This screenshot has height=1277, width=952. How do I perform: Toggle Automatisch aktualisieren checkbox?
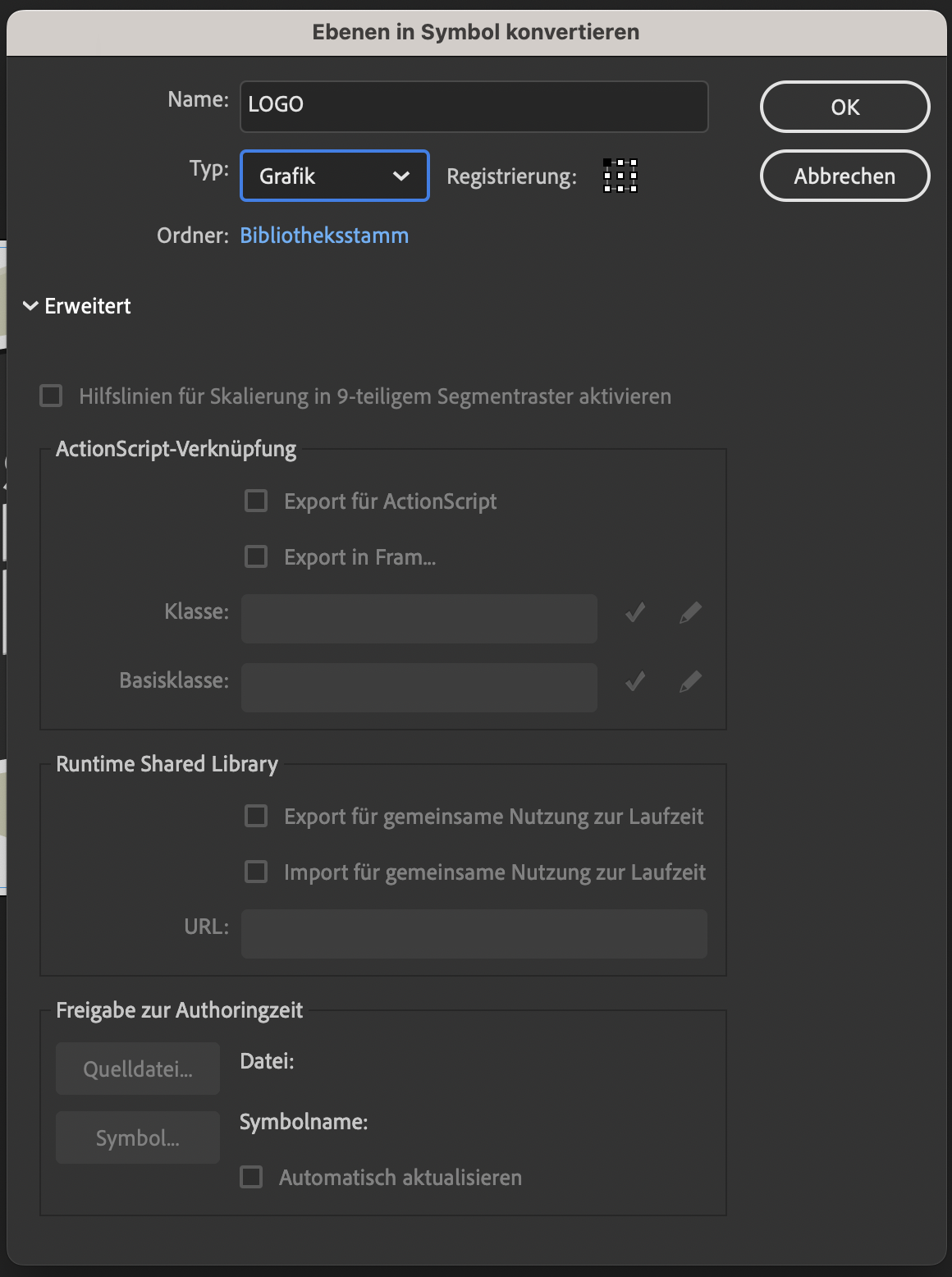coord(251,1177)
